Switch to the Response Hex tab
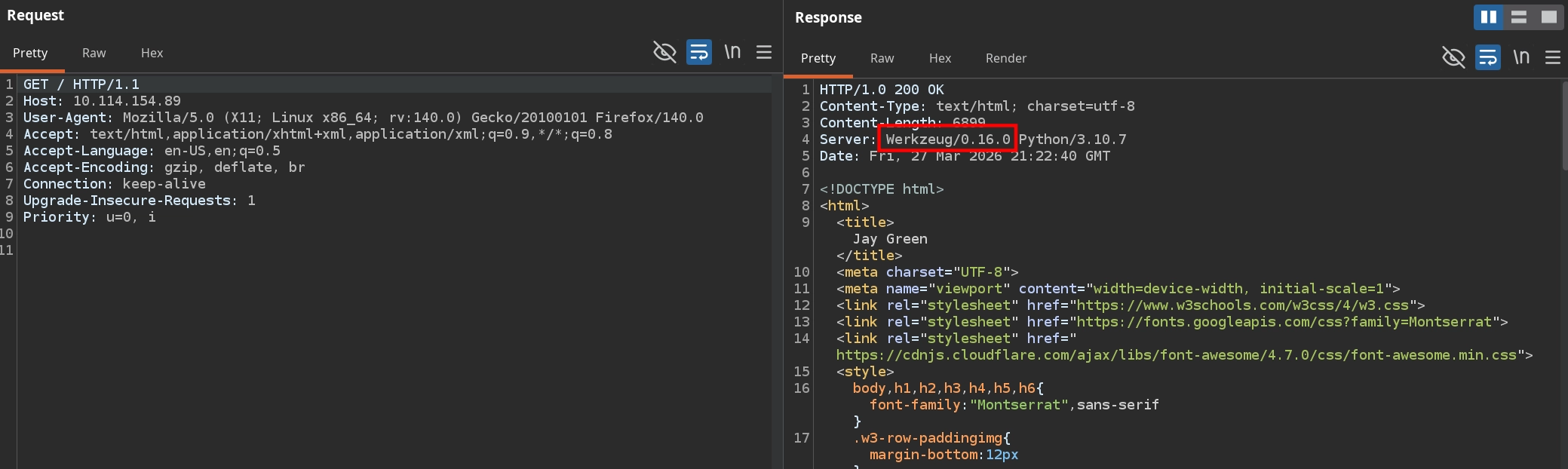The image size is (1568, 469). (940, 58)
